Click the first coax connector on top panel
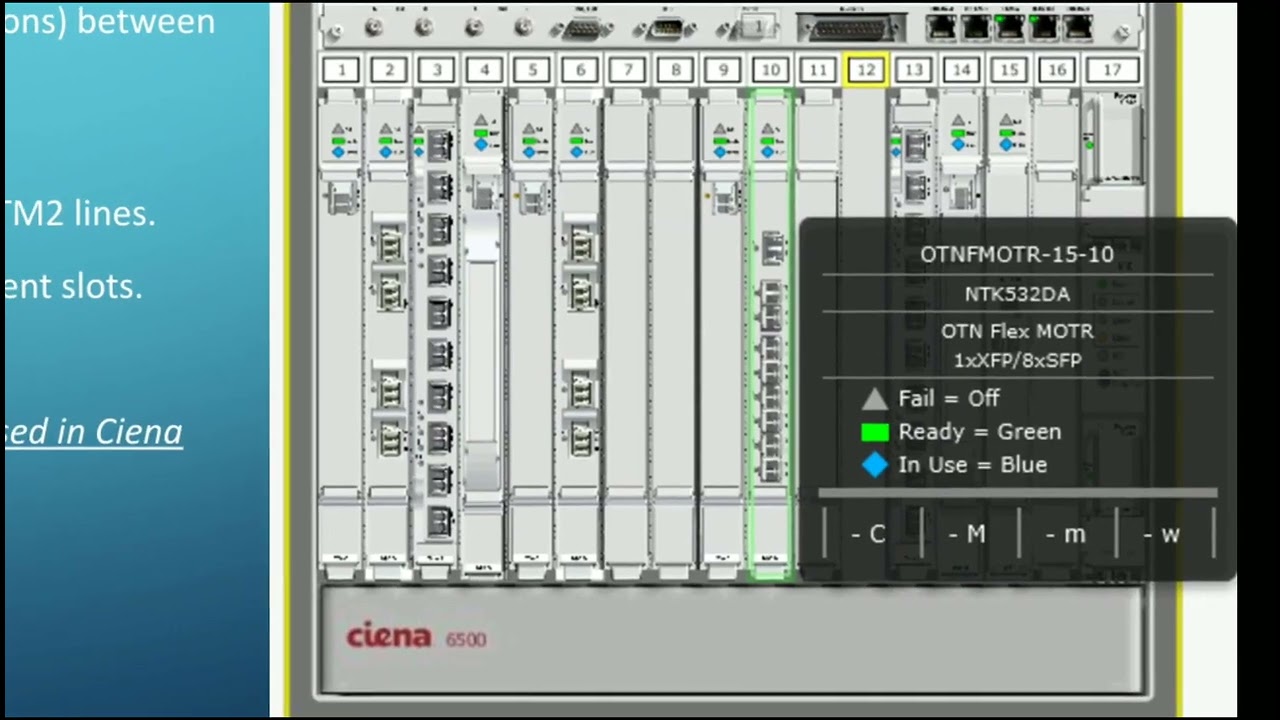The image size is (1280, 720). coord(374,27)
